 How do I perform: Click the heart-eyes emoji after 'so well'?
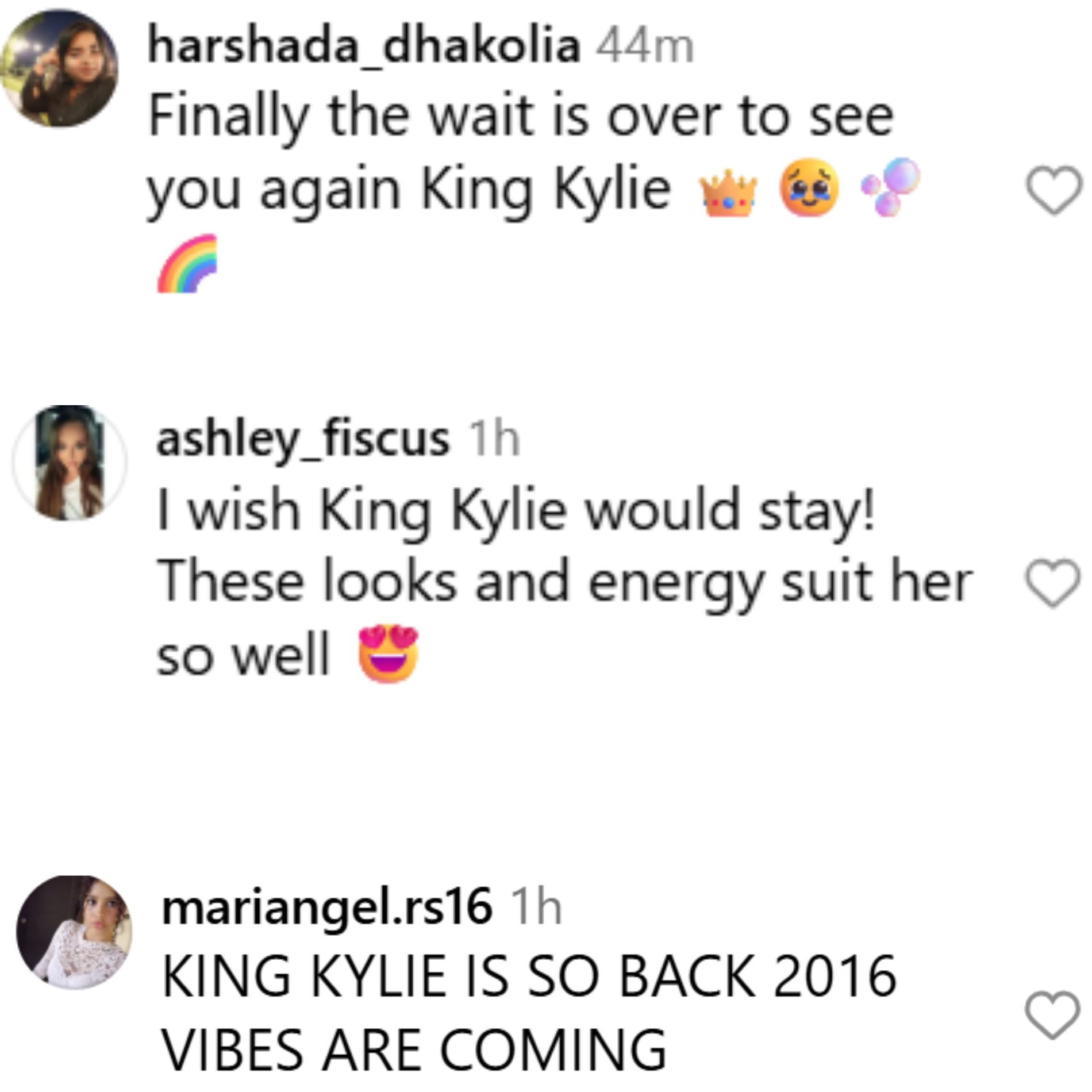coord(389,655)
